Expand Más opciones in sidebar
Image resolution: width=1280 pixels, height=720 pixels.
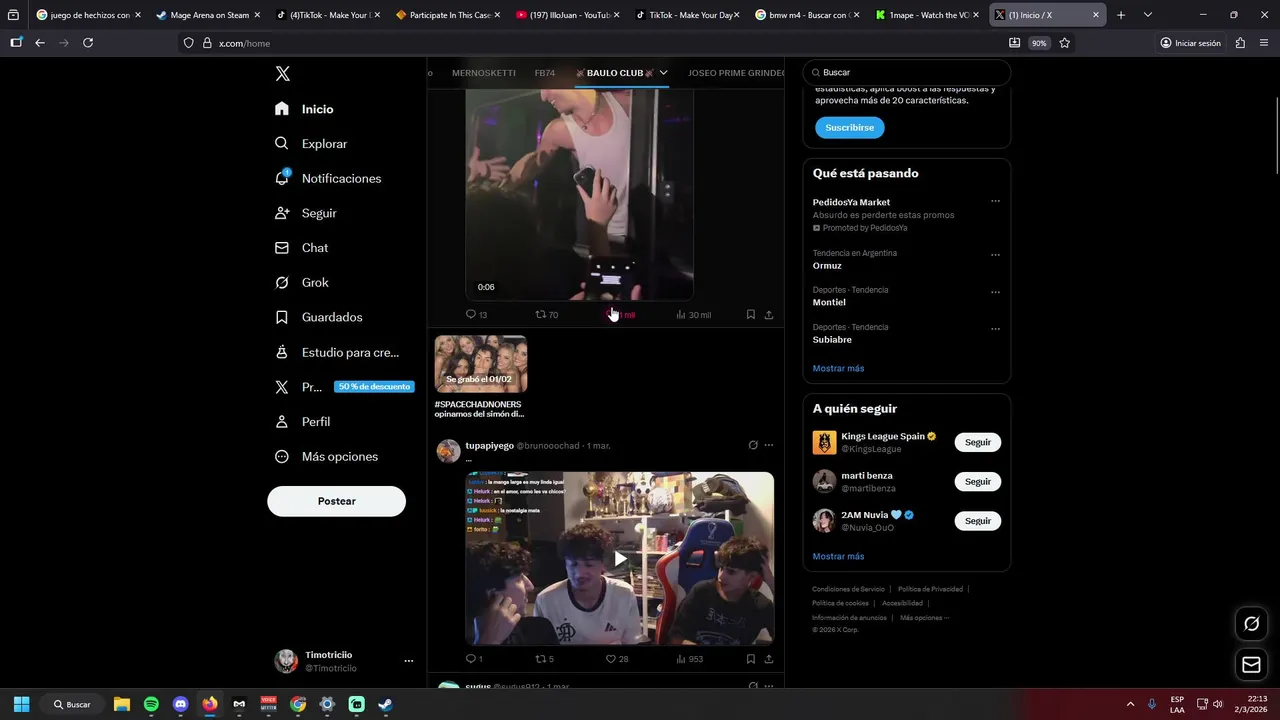[x=326, y=456]
